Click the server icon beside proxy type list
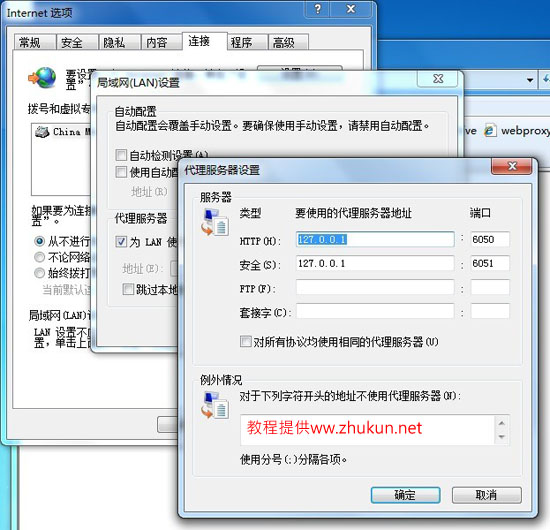This screenshot has height=530, width=550. tap(215, 222)
